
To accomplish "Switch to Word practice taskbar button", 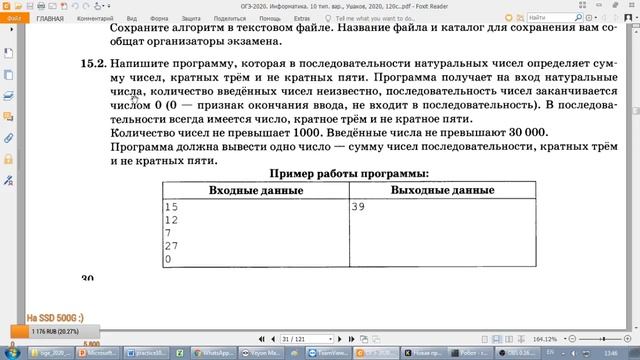I will [x=145, y=353].
